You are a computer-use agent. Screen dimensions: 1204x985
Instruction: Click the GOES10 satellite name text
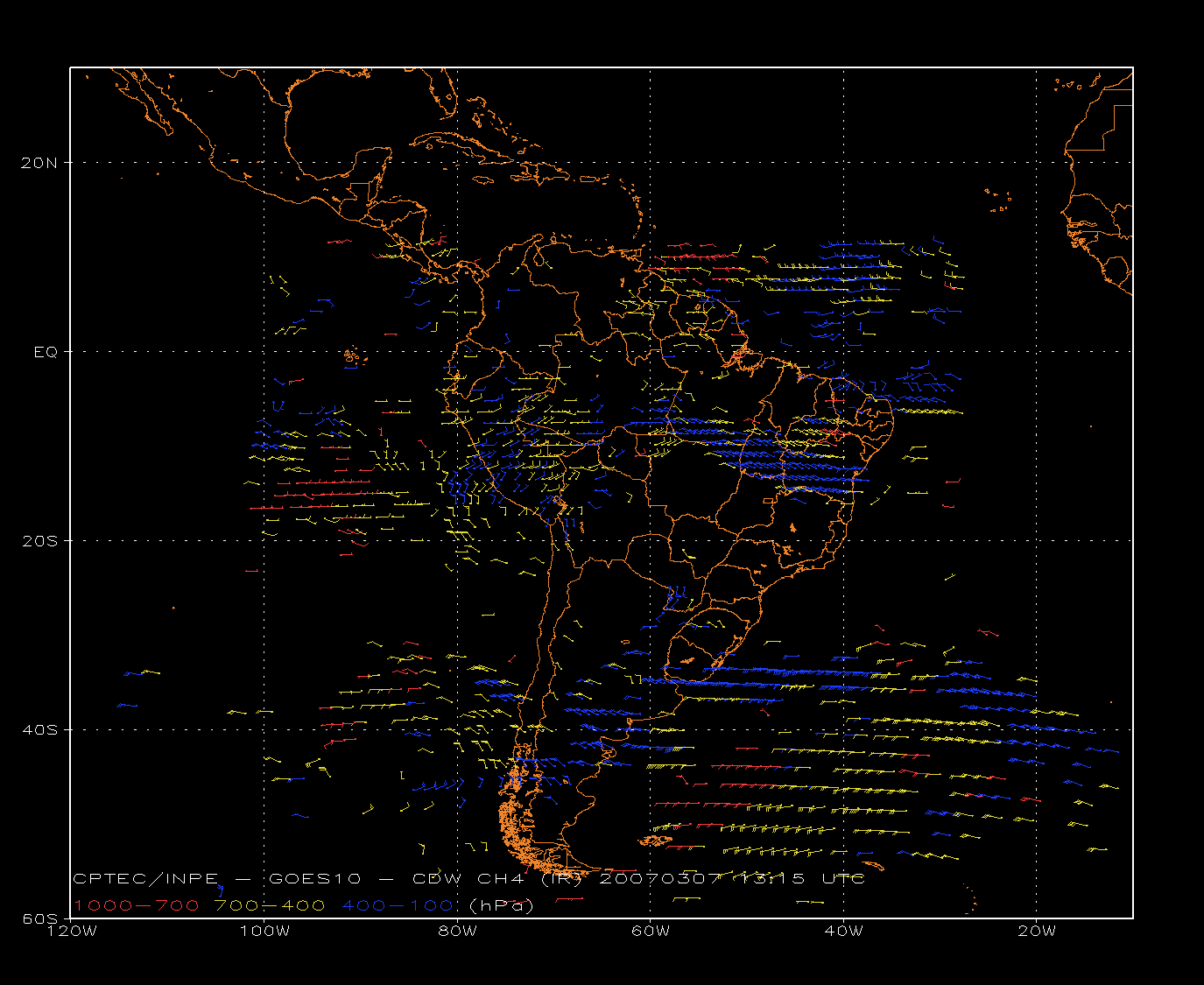[x=316, y=878]
